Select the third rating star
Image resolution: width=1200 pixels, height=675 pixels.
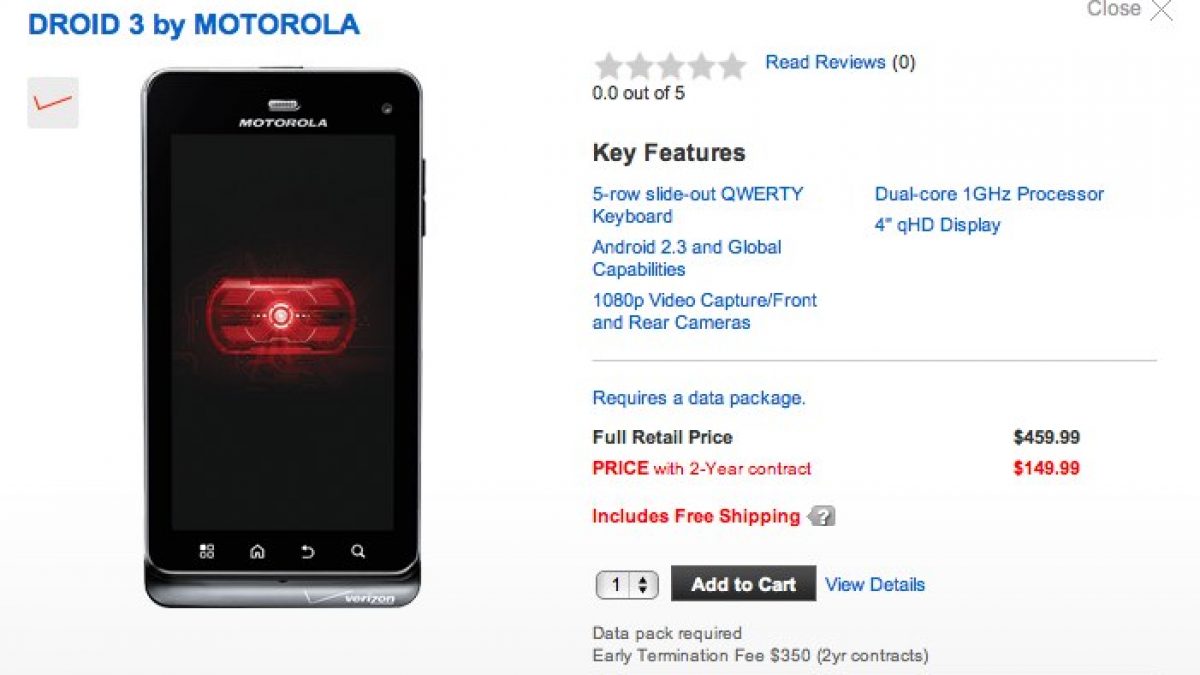pos(670,66)
